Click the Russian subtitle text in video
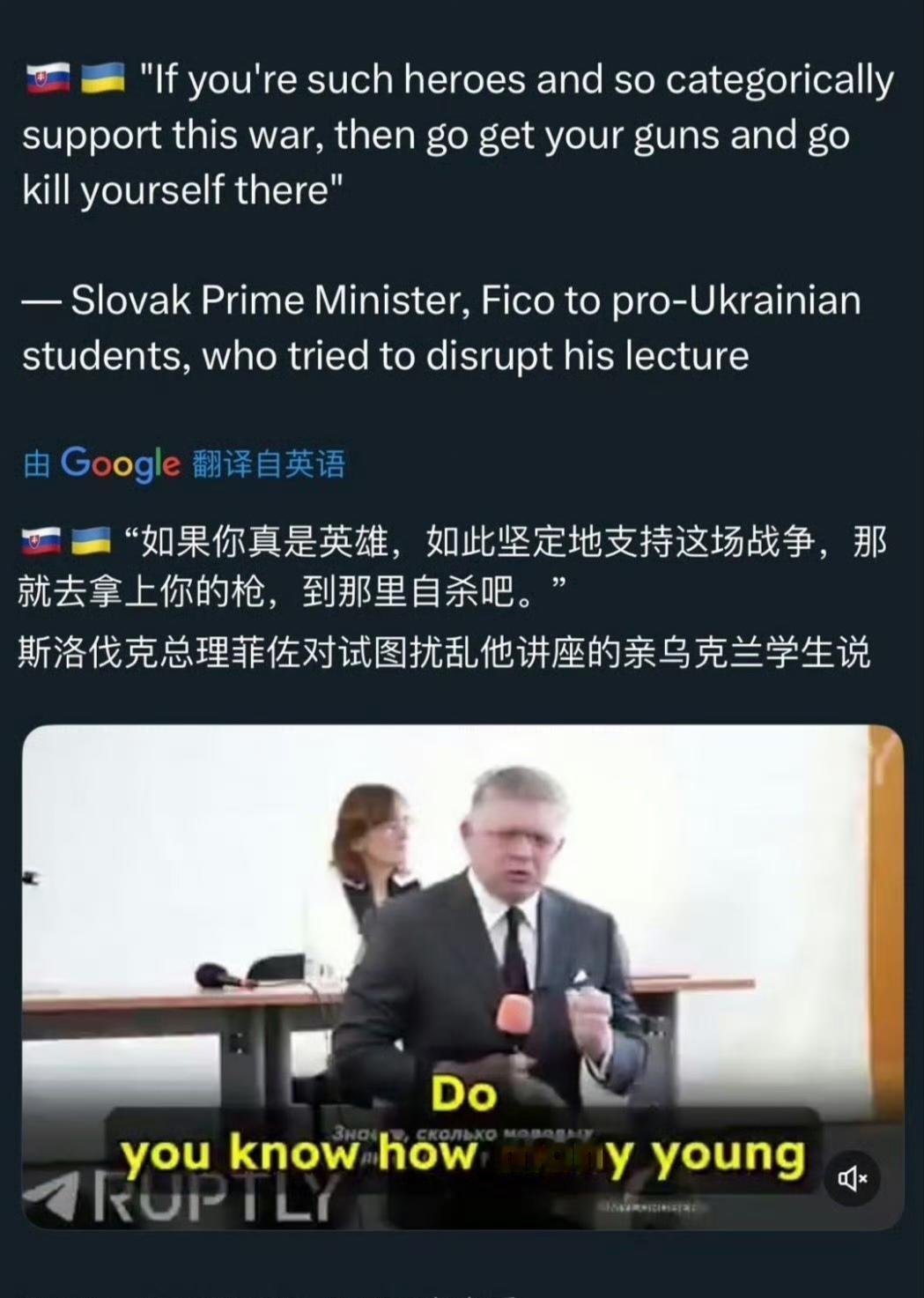Screen dimensions: 924x1298 (x=462, y=1133)
